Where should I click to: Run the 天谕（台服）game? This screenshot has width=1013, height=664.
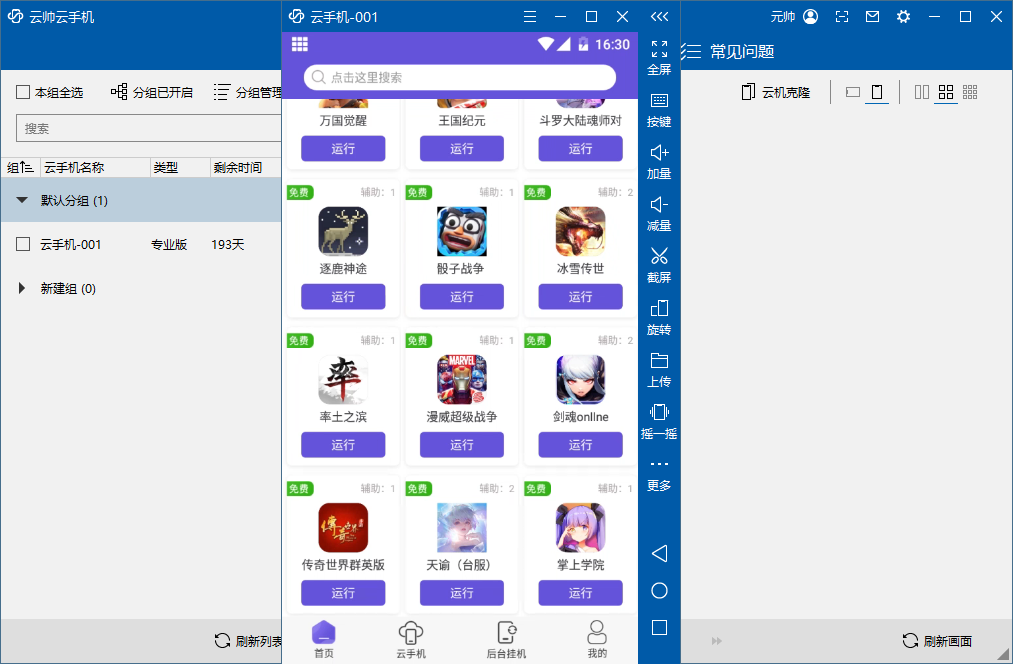[462, 592]
